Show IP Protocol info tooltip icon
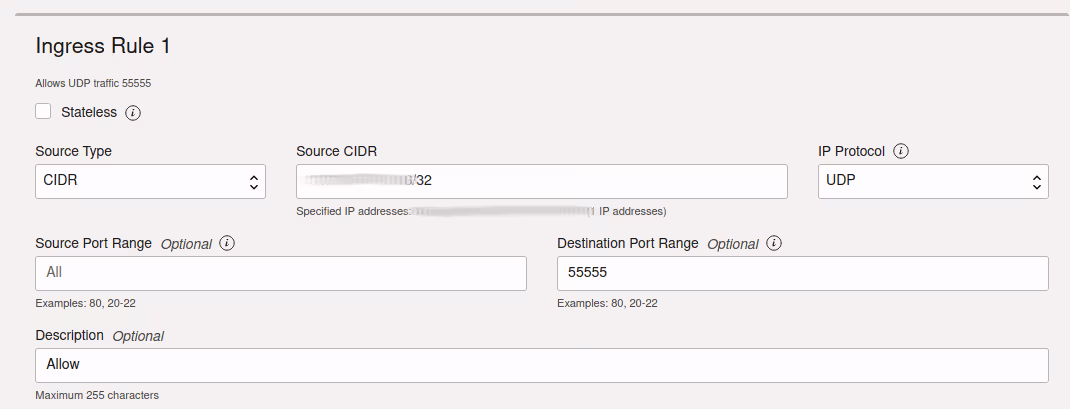The width and height of the screenshot is (1070, 409). 900,151
